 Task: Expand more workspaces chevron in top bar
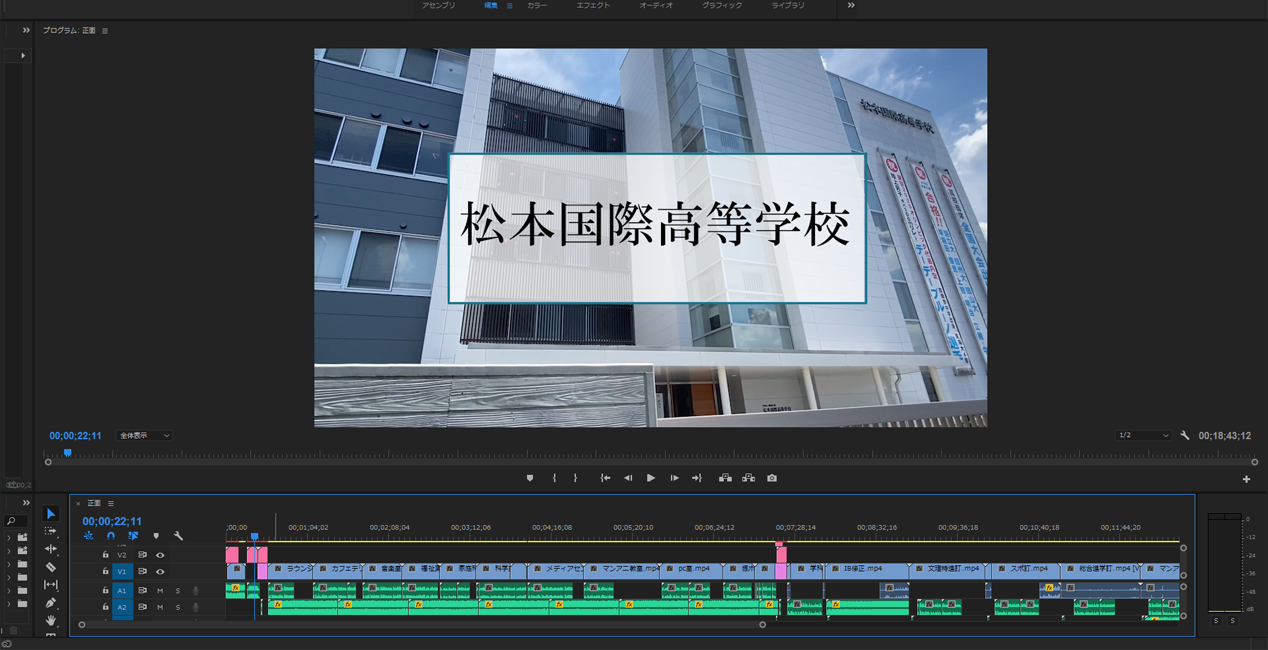[x=851, y=5]
